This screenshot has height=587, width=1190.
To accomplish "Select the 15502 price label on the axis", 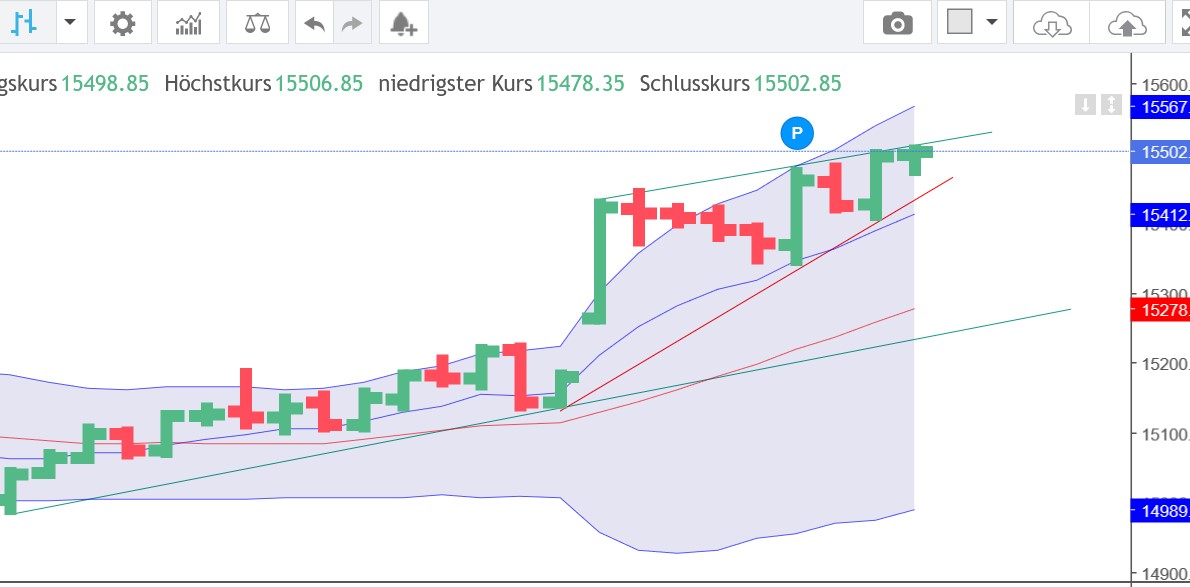I will 1162,152.
